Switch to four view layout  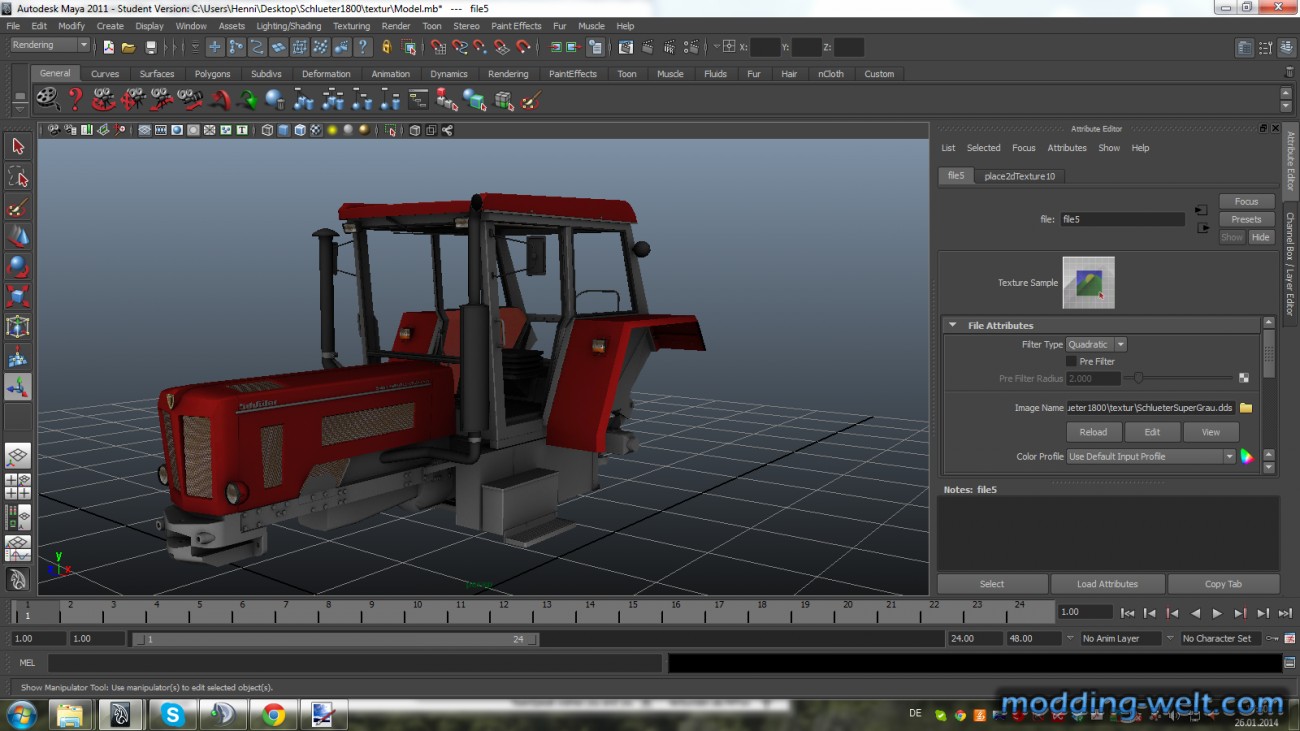tap(17, 487)
